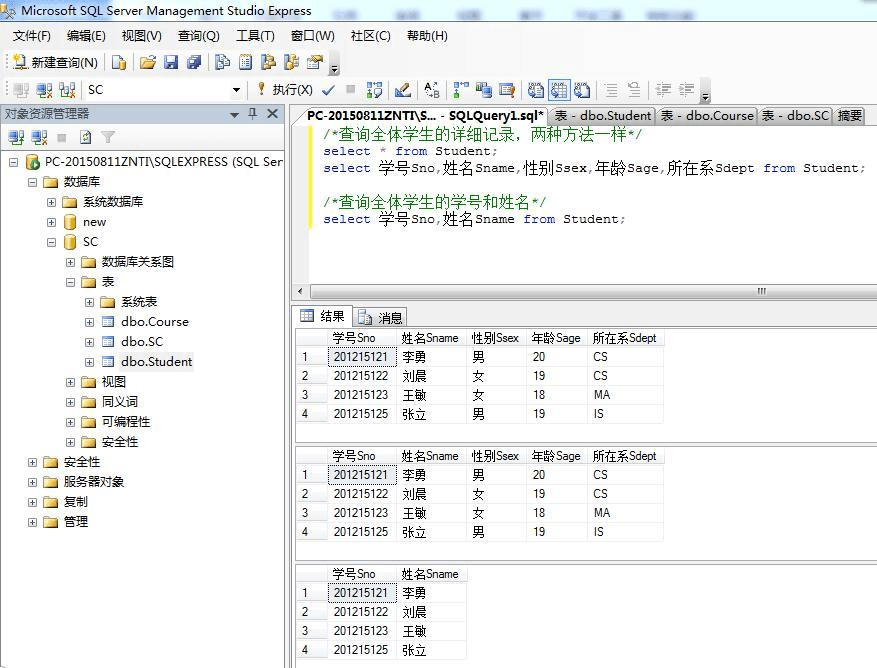
Task: Open the 查询(Q) menu
Action: tap(199, 36)
